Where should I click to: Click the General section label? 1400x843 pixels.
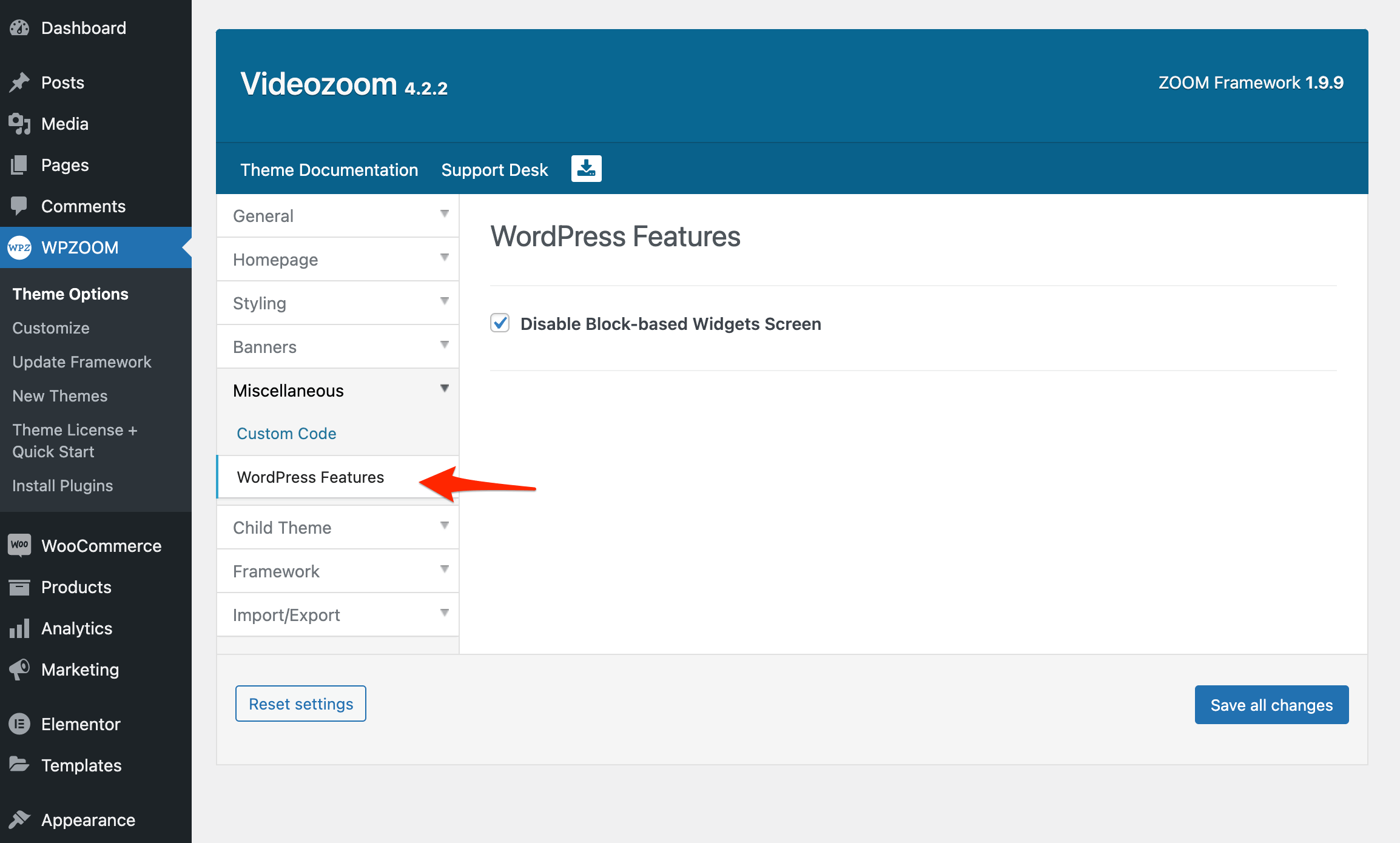(x=263, y=216)
